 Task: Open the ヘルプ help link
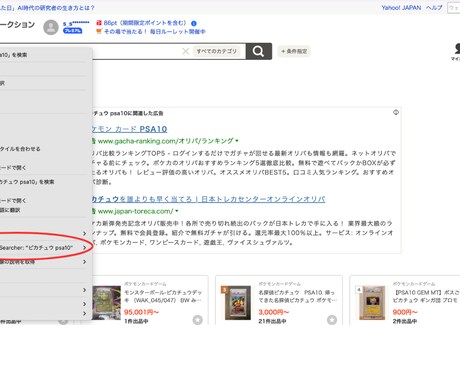click(434, 7)
